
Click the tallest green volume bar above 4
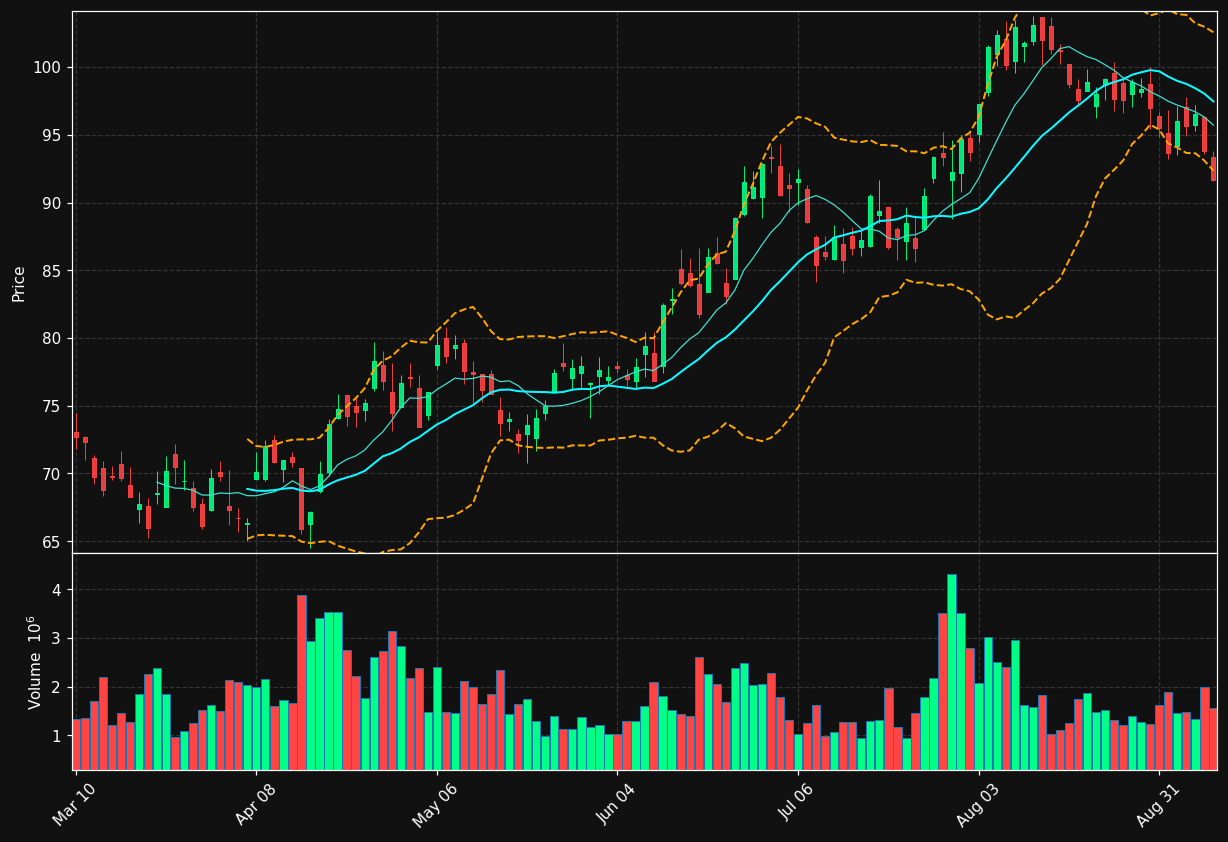click(x=952, y=672)
